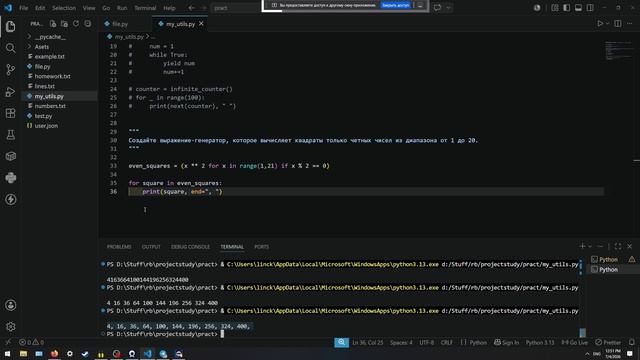640x360 pixels.
Task: Collapse all folders in Explorer
Action: pos(88,24)
